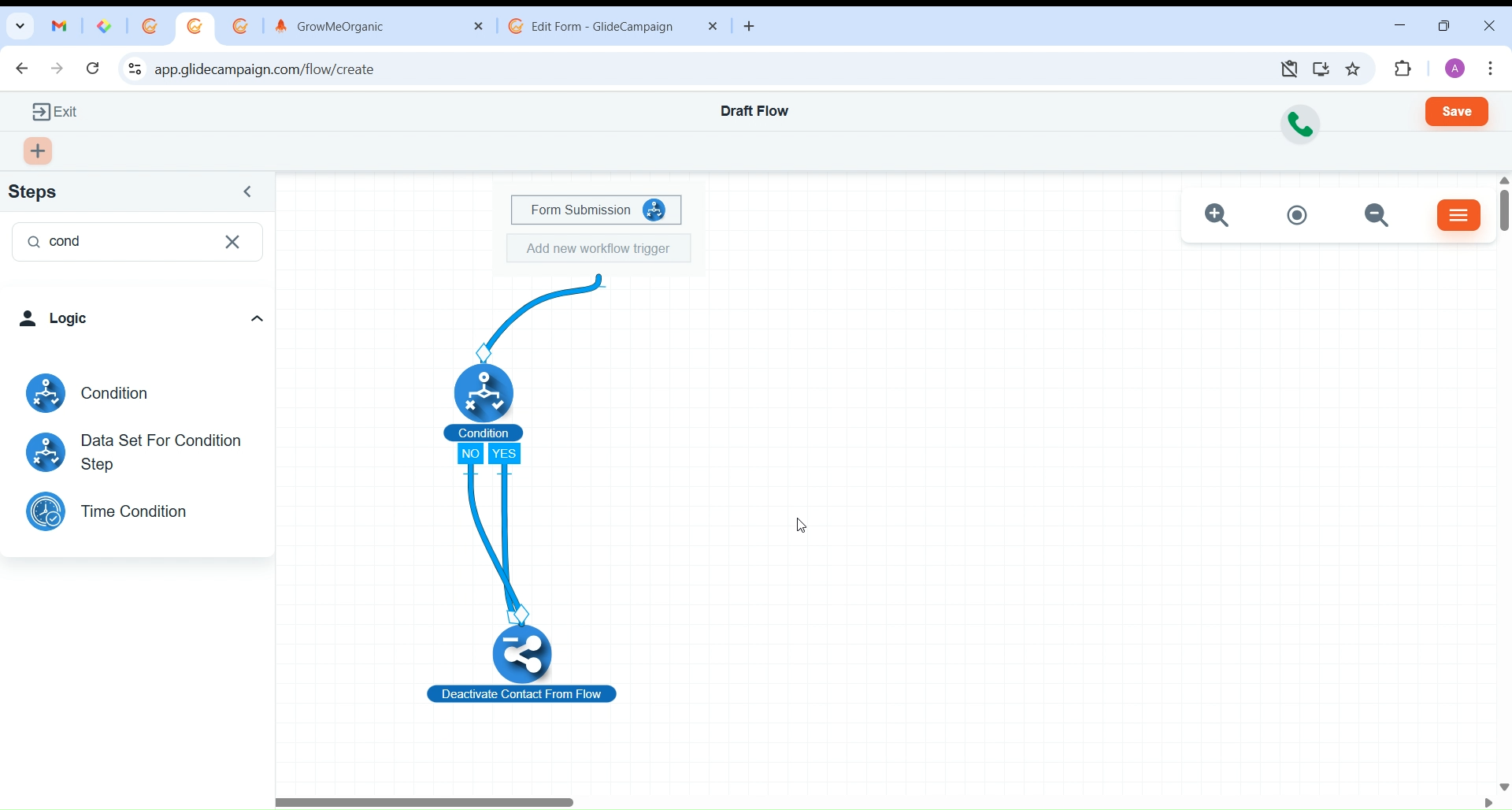This screenshot has height=810, width=1512.
Task: Click Add new workflow trigger
Action: [x=598, y=249]
